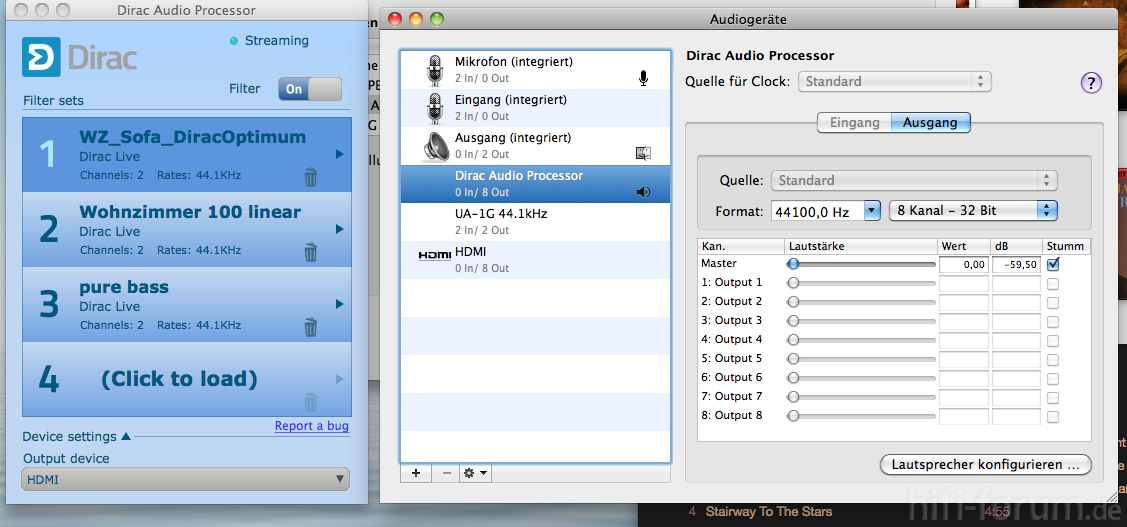Toggle the Master Stumm checkbox
The image size is (1127, 527).
click(1053, 264)
